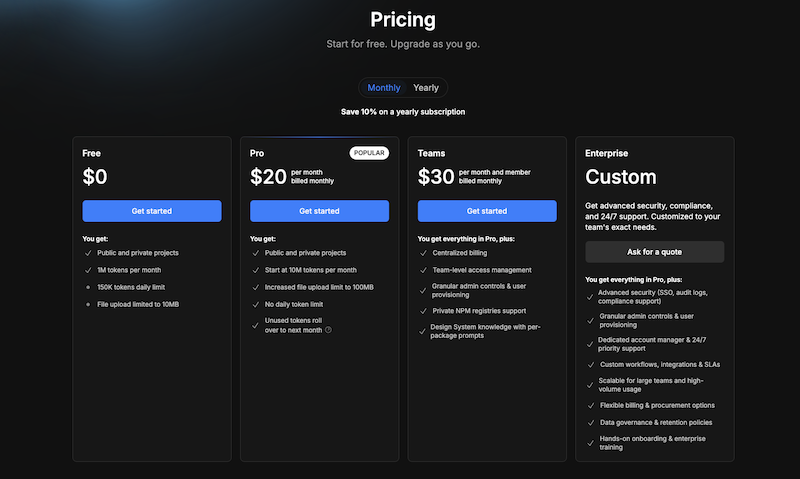Click the checkmark beside Custom workflows, integrations & SLAs
Screen dimensions: 800x479
(591, 365)
